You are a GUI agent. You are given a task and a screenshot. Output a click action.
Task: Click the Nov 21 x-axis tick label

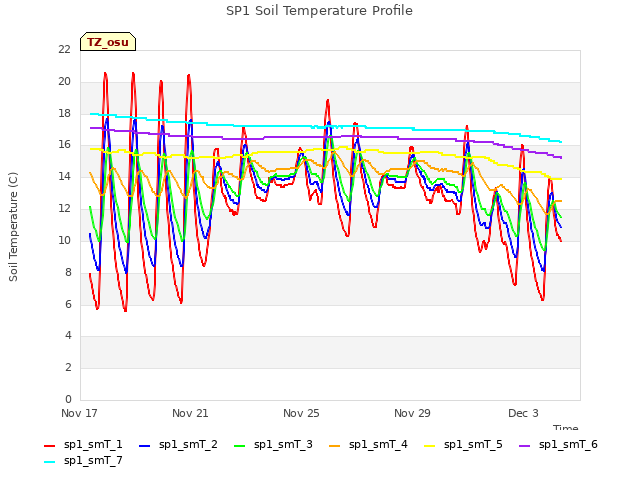[x=190, y=413]
